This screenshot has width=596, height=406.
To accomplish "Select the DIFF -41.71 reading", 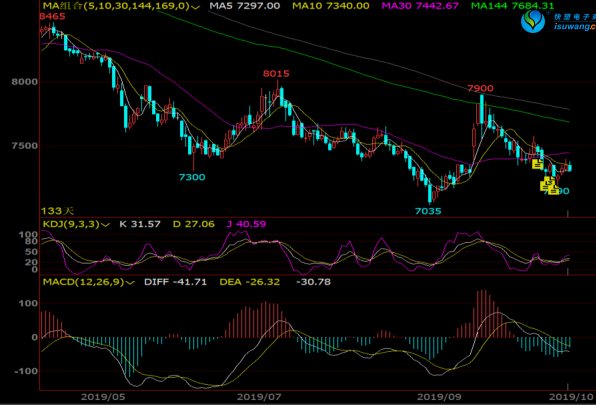I will pyautogui.click(x=175, y=282).
